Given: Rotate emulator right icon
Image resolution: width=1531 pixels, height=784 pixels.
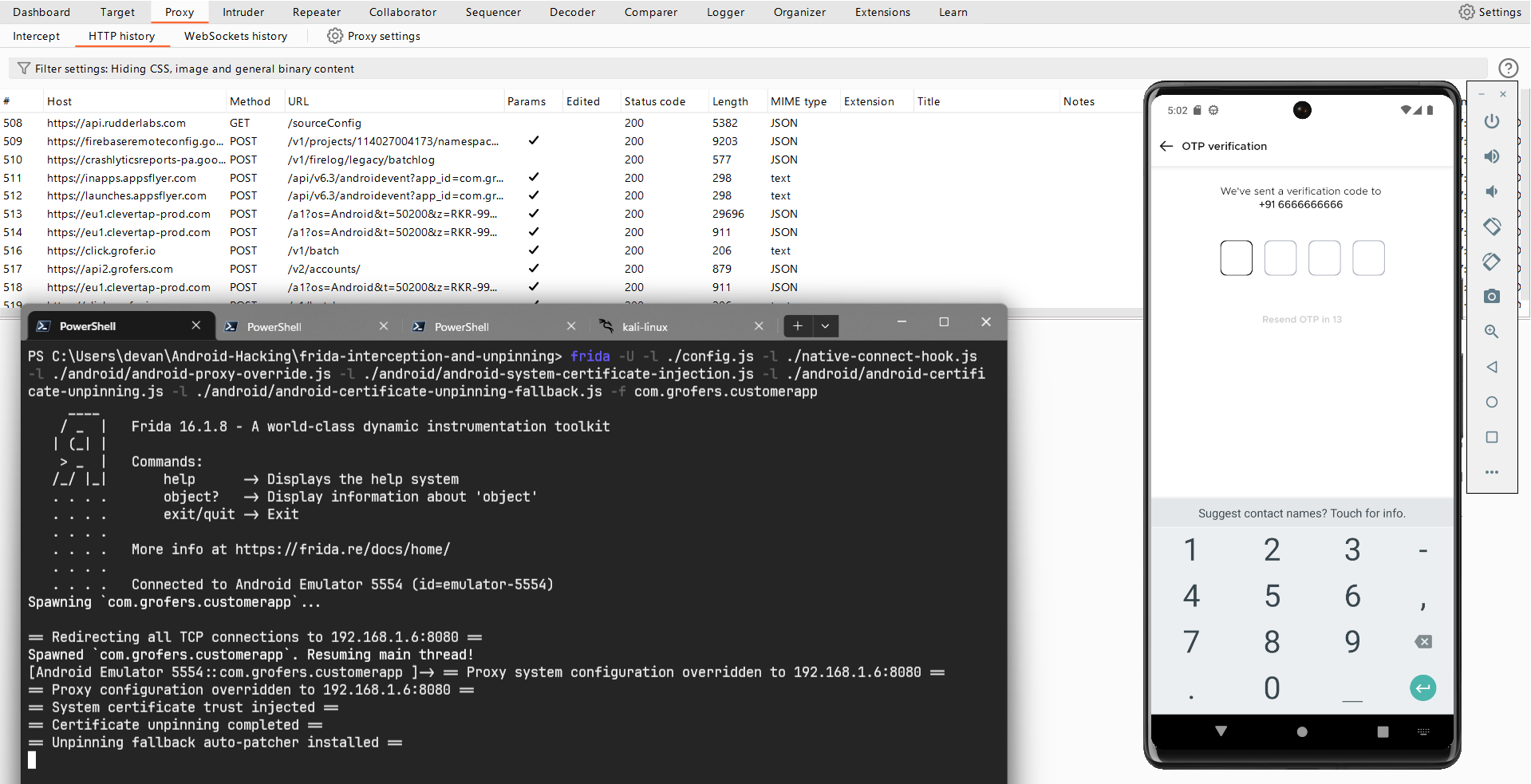Looking at the screenshot, I should (1491, 262).
